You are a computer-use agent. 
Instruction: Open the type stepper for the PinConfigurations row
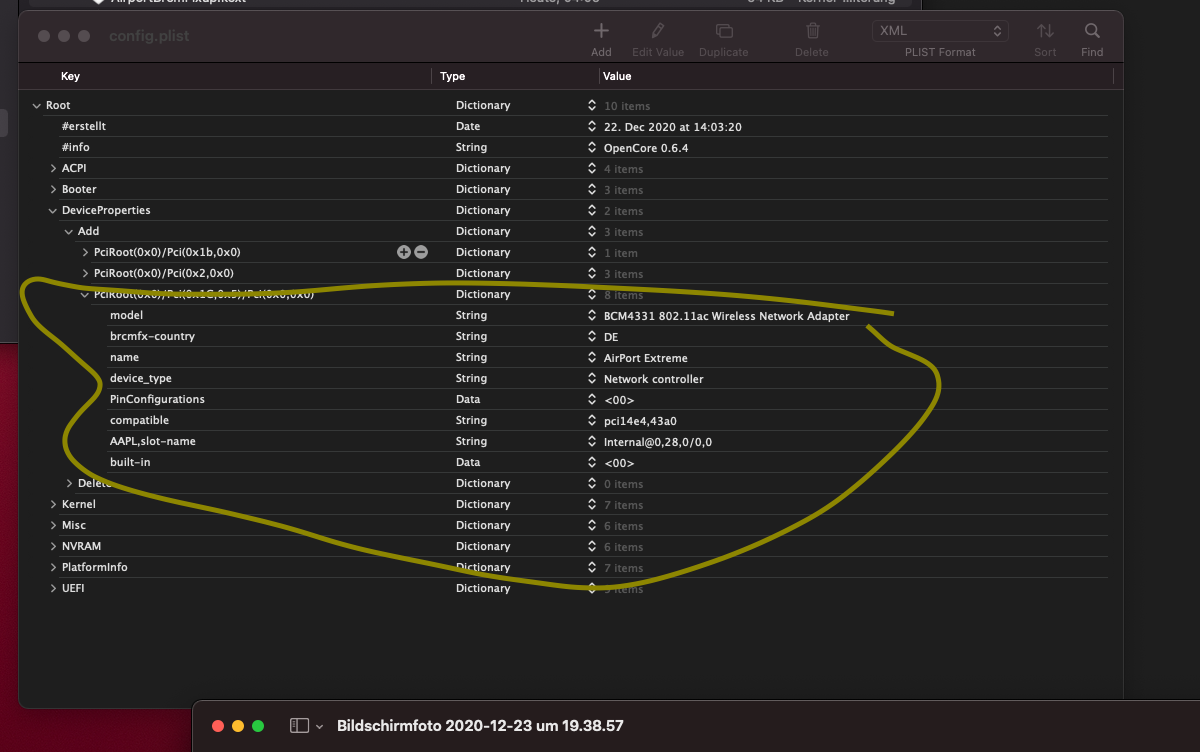pyautogui.click(x=592, y=399)
